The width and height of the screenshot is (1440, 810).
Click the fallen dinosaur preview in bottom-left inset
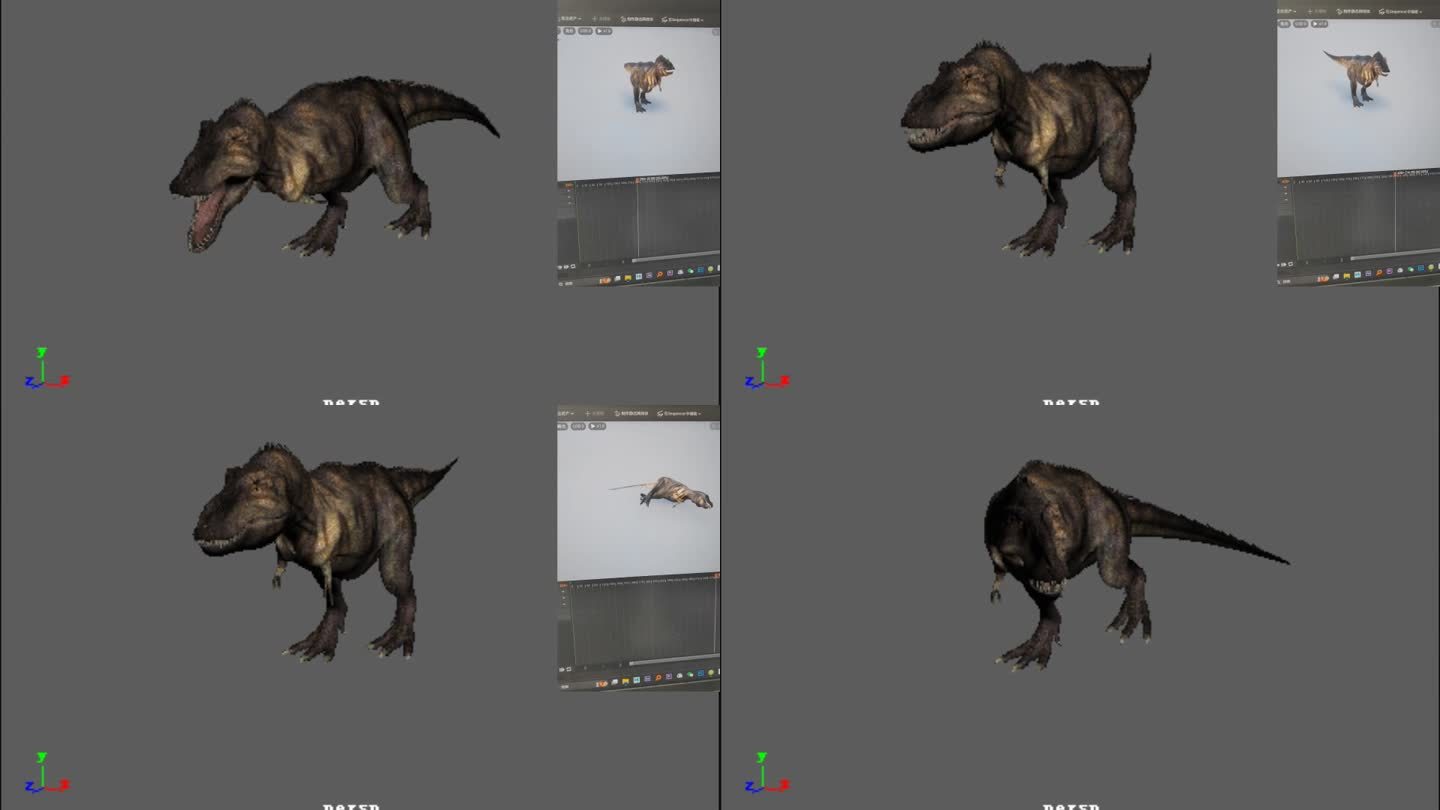(678, 493)
